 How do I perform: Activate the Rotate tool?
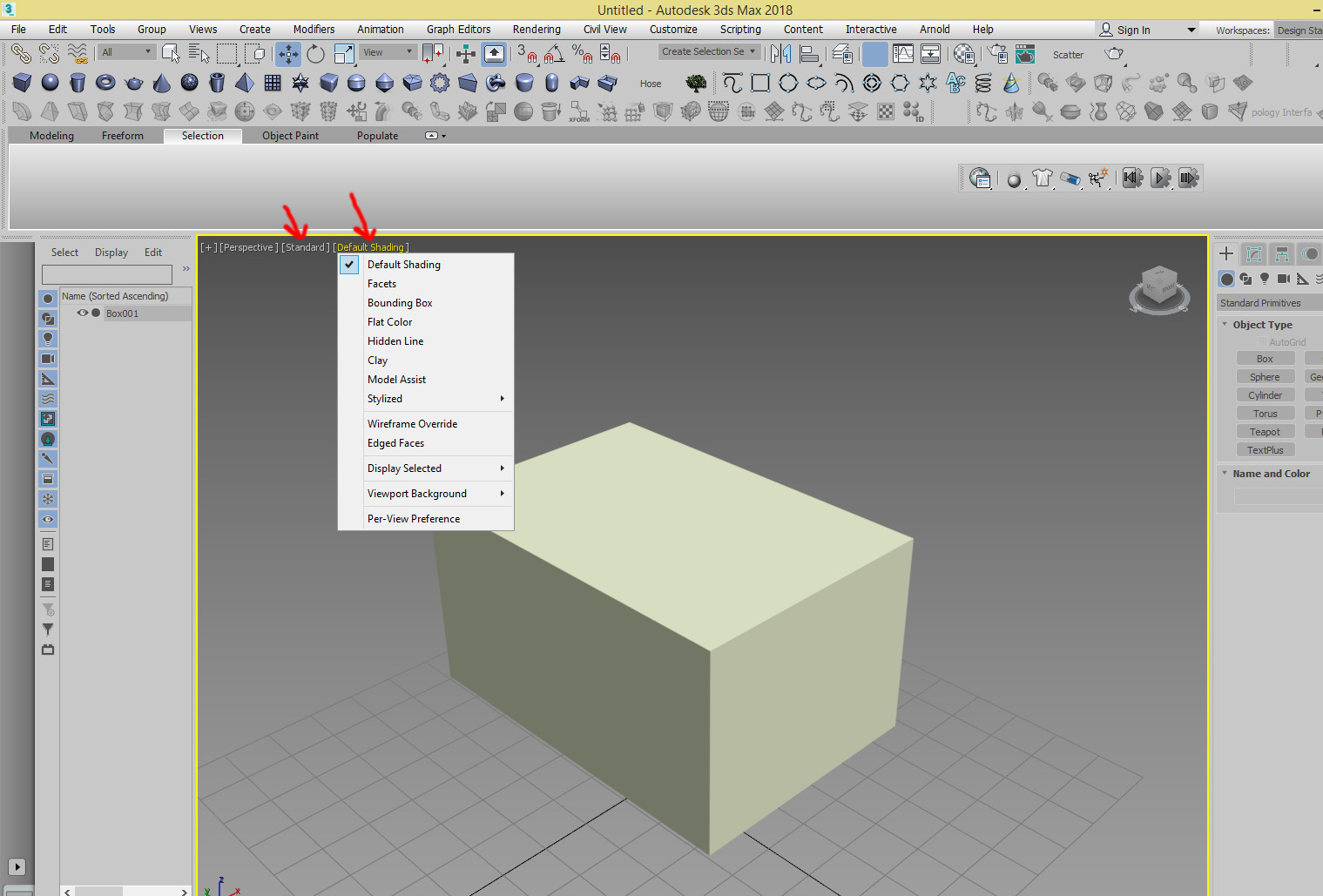pos(315,54)
